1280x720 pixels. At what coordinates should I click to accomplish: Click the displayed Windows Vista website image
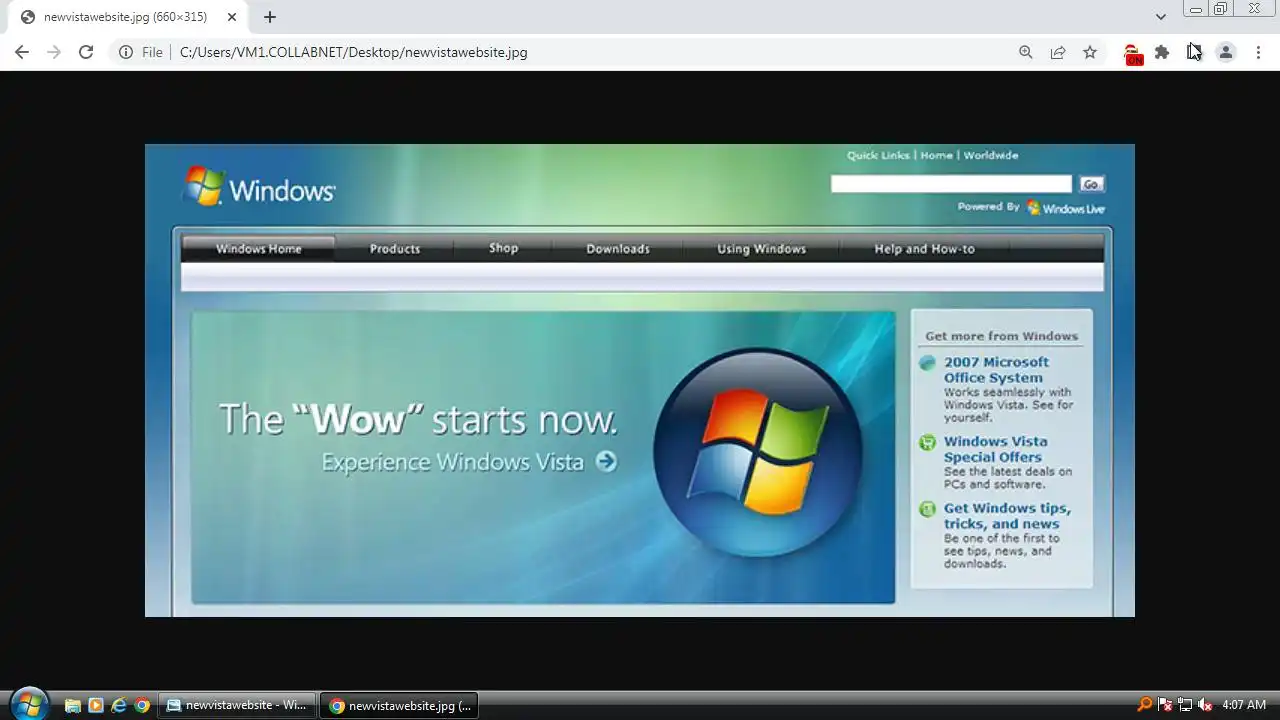640,380
